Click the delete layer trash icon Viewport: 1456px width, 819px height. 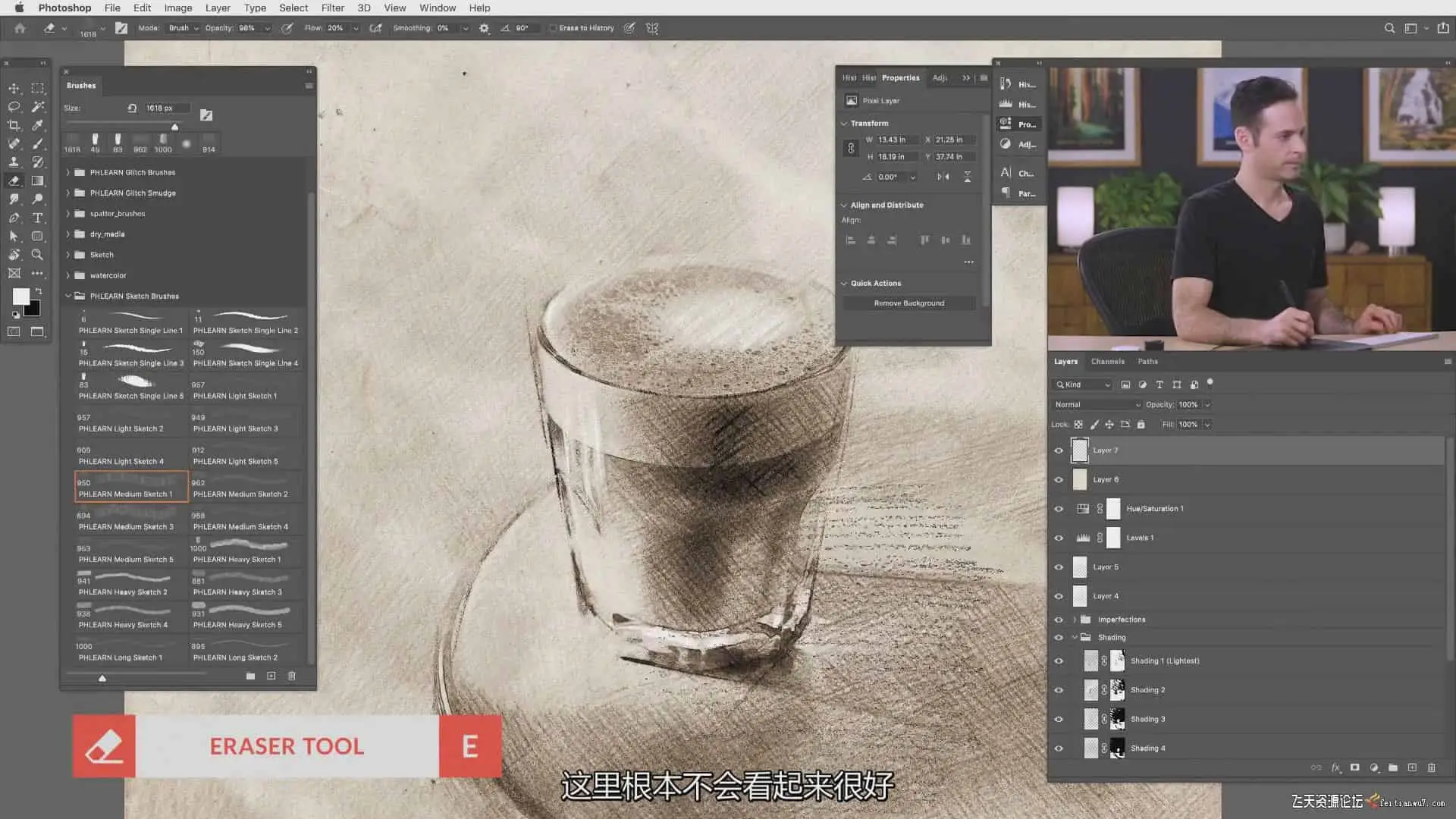pos(1431,767)
